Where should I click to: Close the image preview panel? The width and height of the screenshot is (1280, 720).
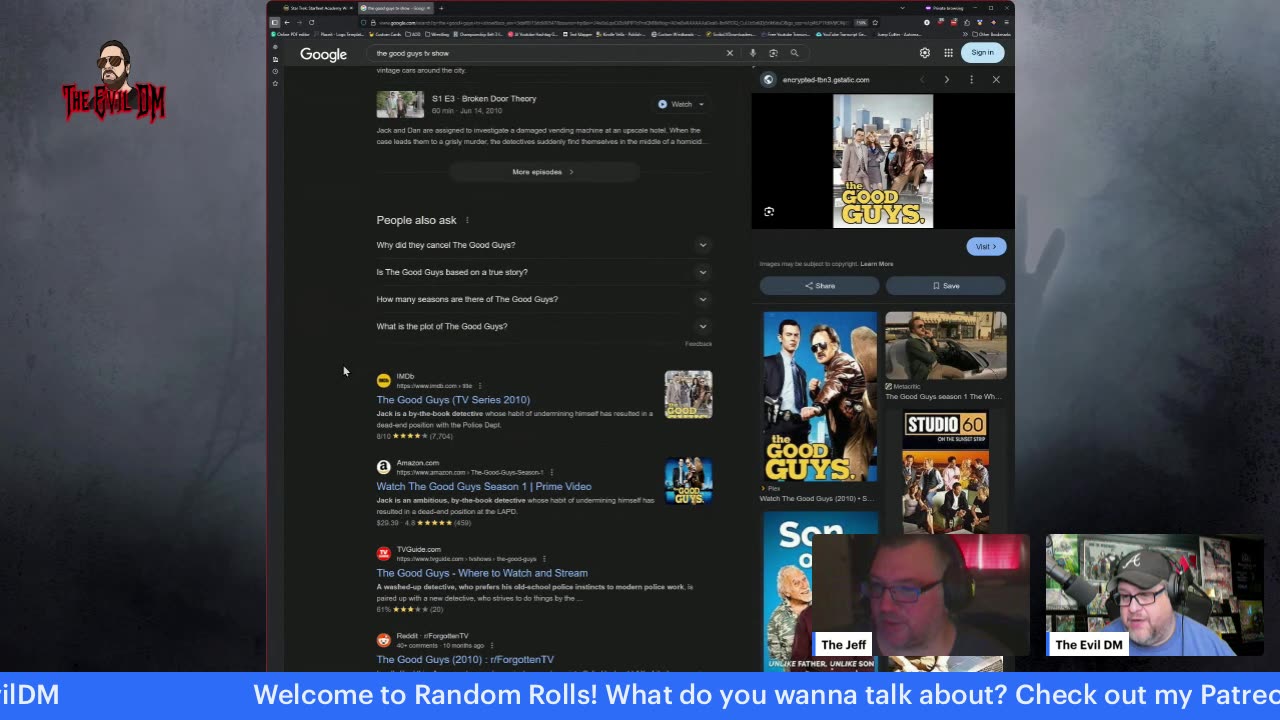tap(996, 79)
